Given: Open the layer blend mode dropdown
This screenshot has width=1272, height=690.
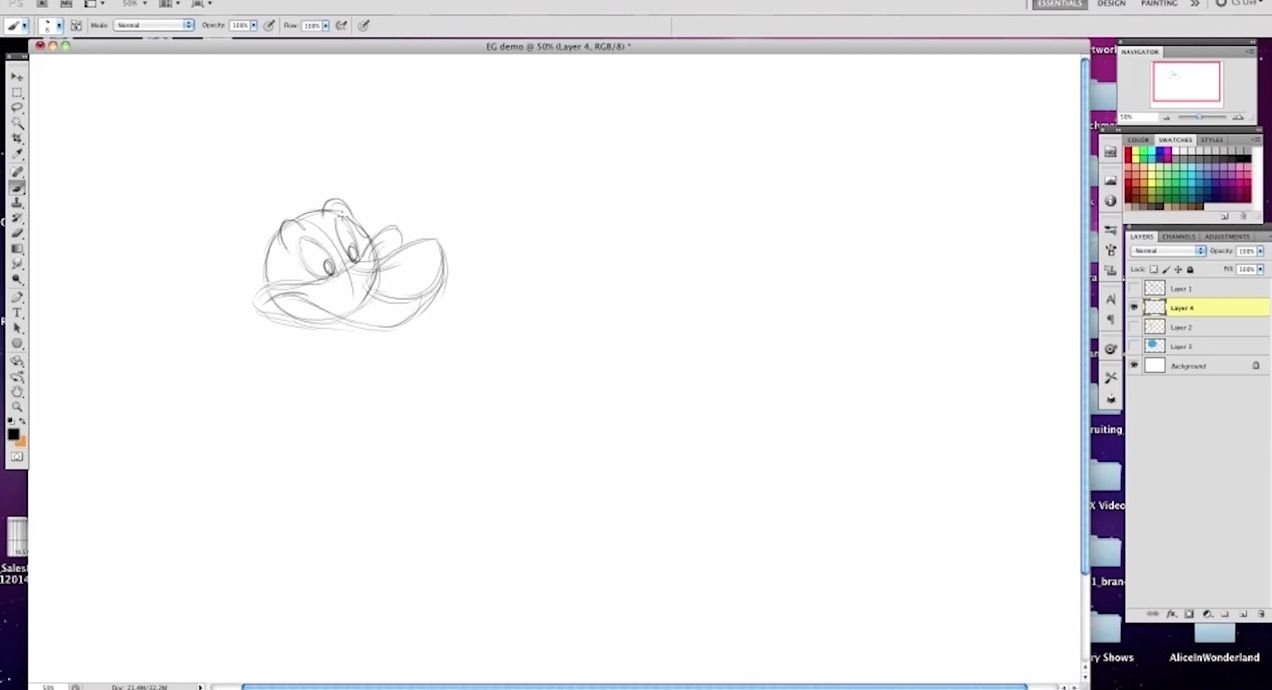Looking at the screenshot, I should click(1169, 251).
